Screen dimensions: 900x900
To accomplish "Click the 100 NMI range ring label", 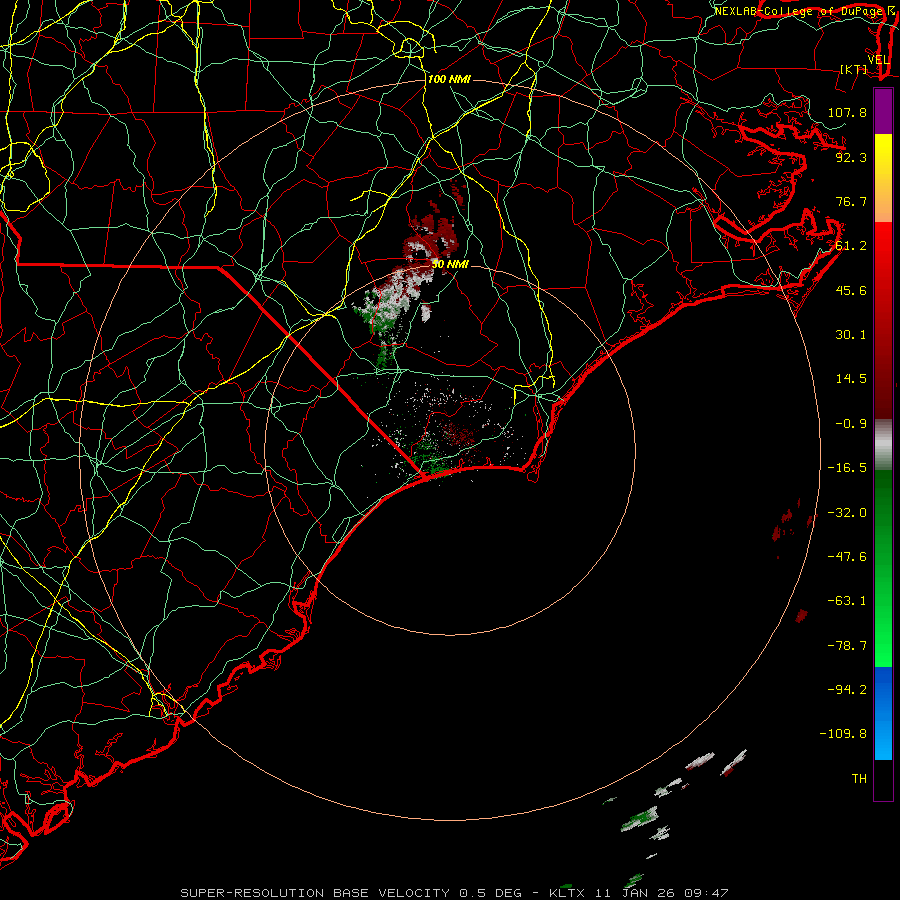I will pos(449,79).
